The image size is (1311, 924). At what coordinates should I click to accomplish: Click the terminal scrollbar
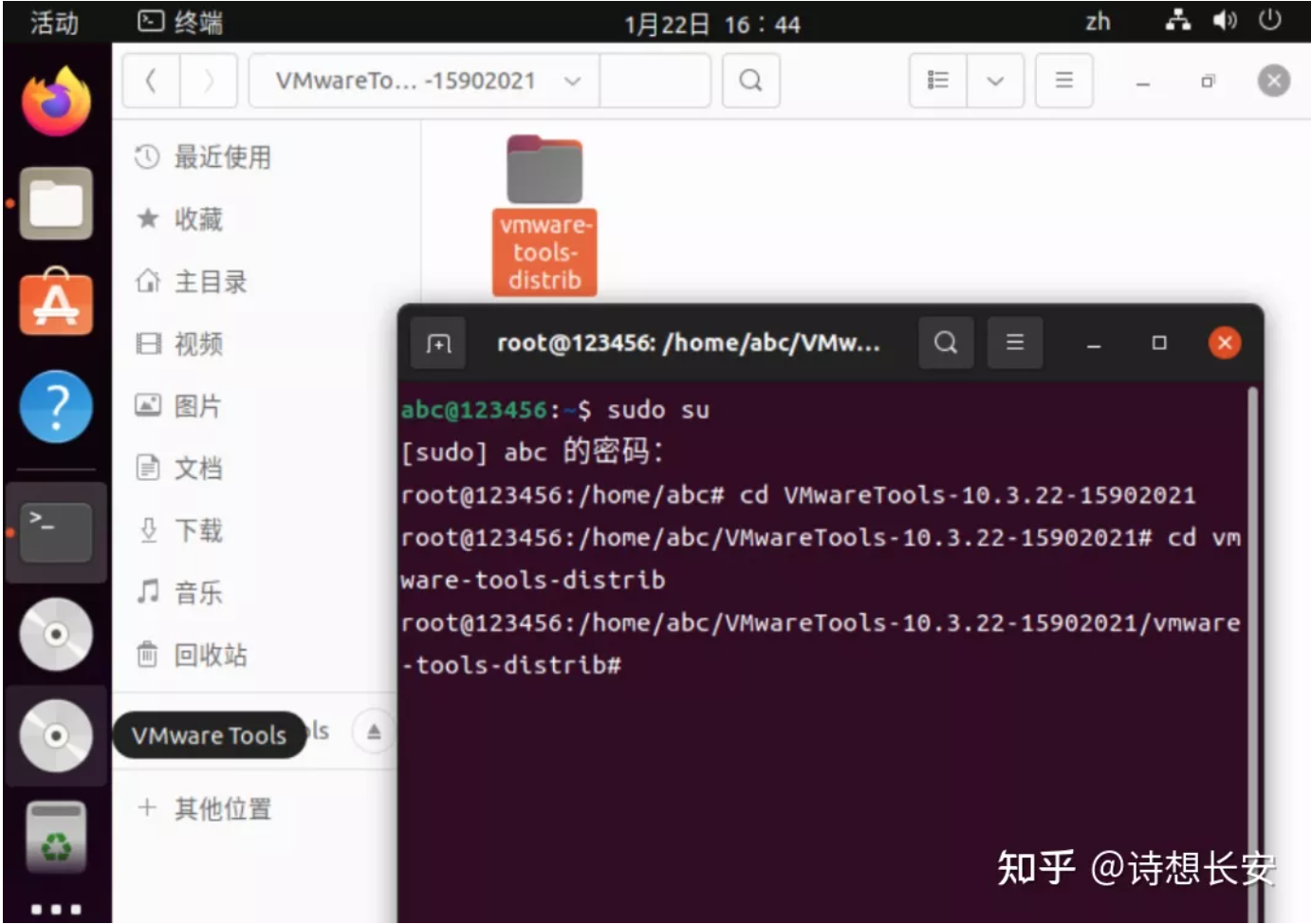point(1253,655)
